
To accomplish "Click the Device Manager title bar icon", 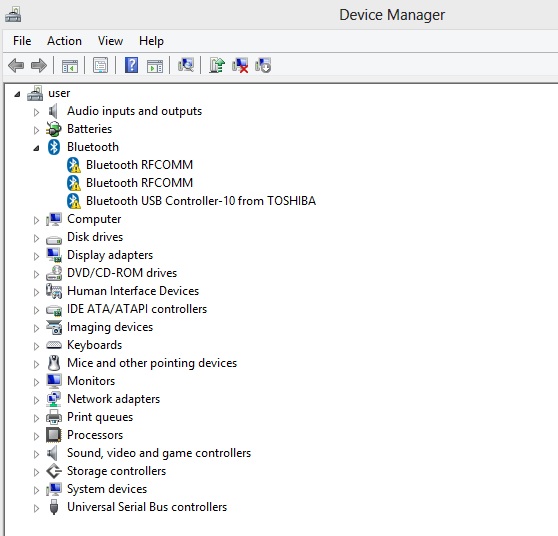I will (13, 15).
